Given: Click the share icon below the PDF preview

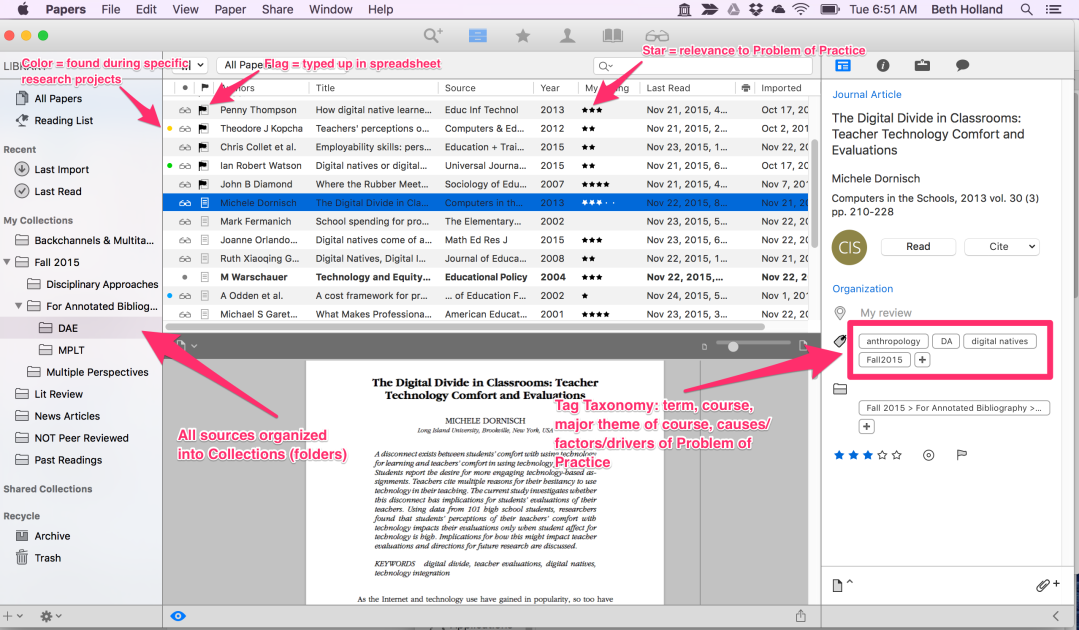Looking at the screenshot, I should click(x=800, y=616).
